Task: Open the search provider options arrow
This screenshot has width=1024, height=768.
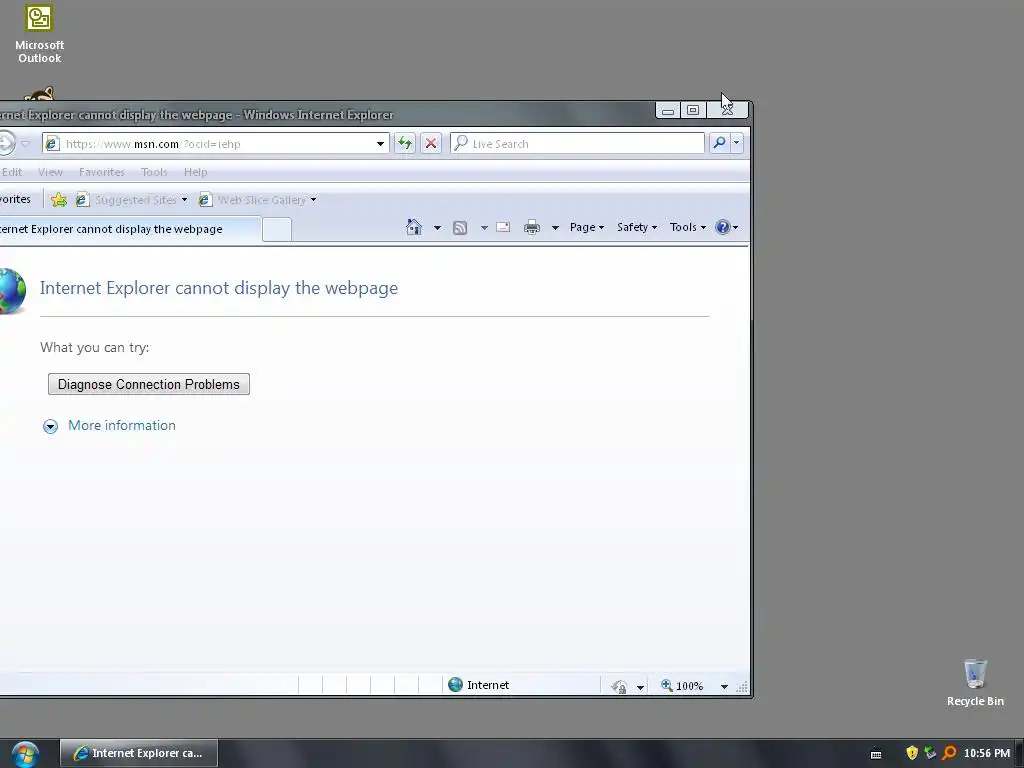Action: coord(737,143)
